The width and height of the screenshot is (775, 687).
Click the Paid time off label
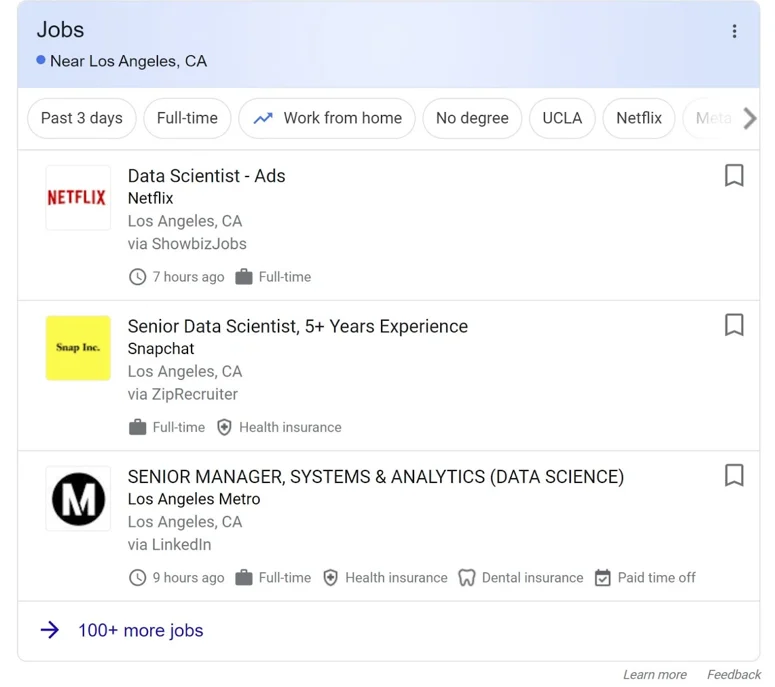pos(656,577)
